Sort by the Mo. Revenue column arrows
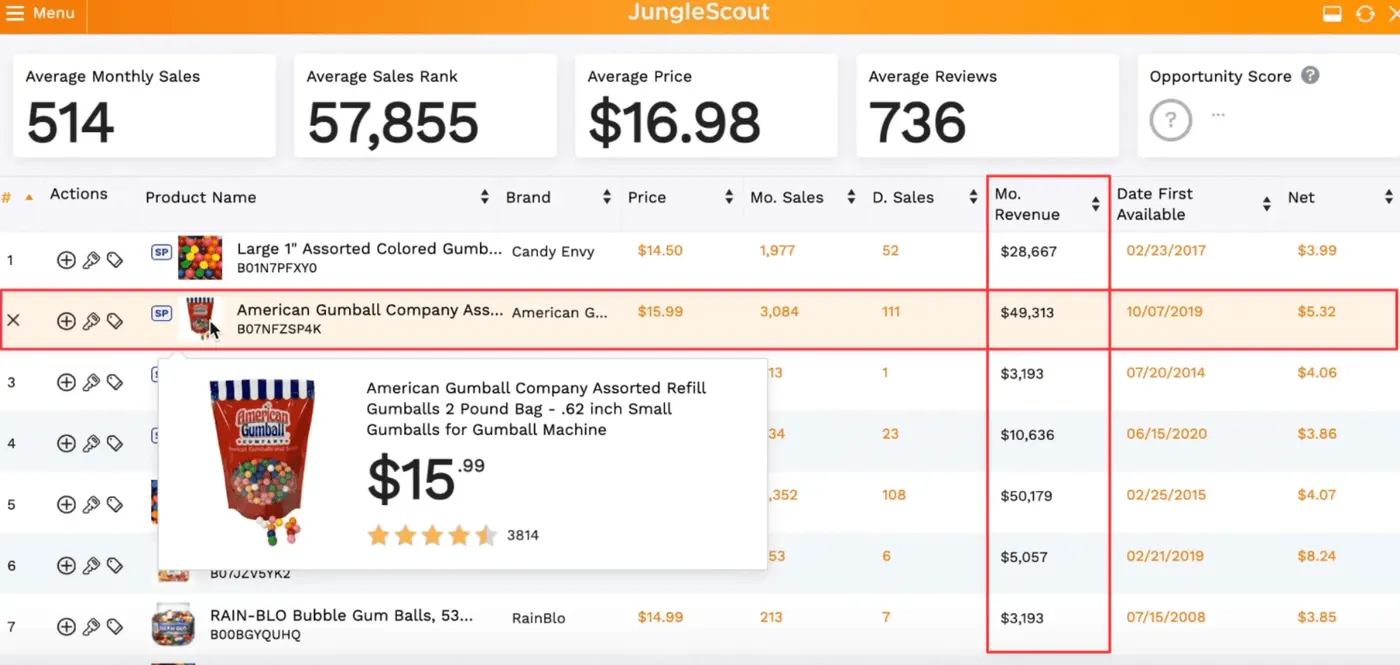Viewport: 1400px width, 665px height. click(x=1095, y=204)
